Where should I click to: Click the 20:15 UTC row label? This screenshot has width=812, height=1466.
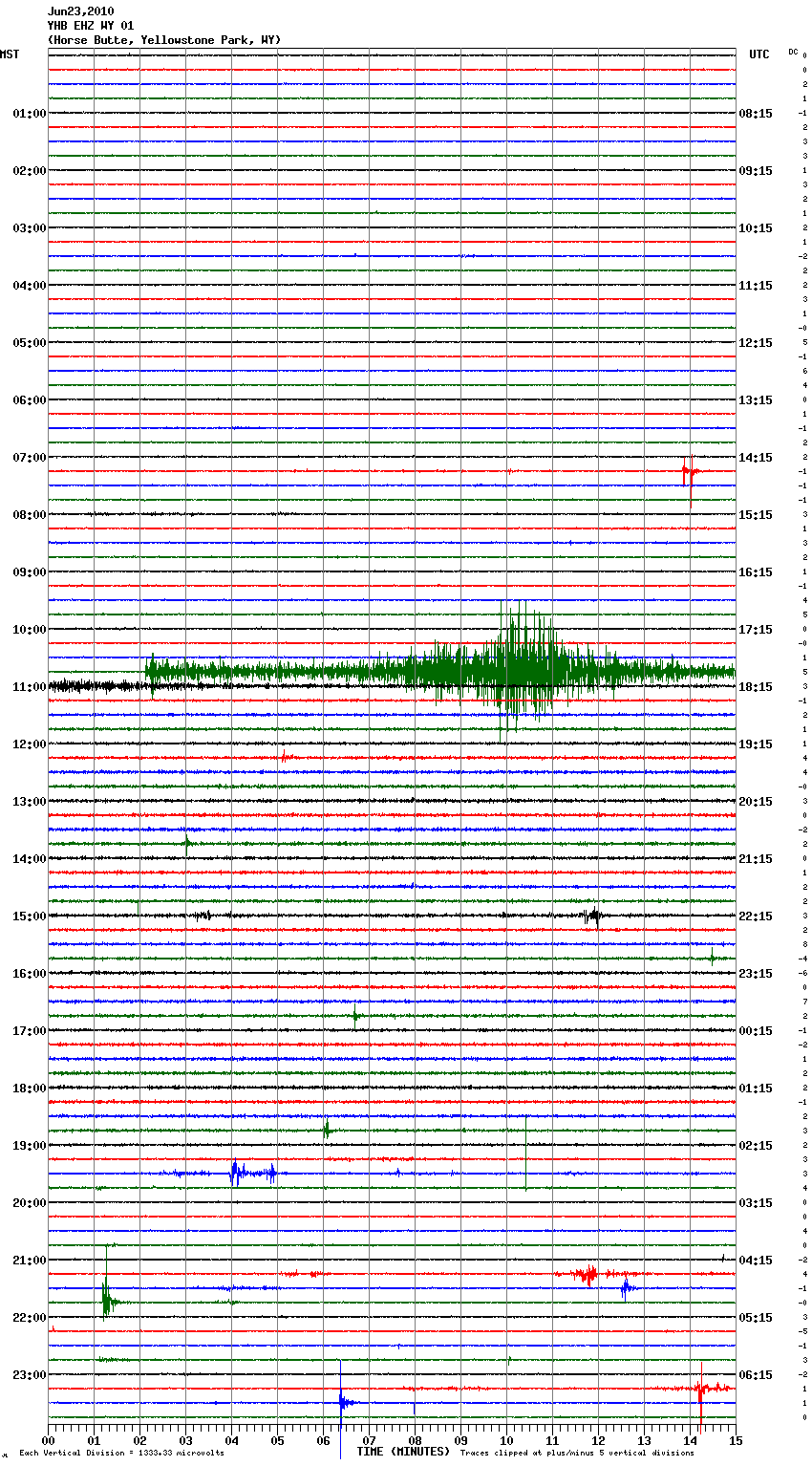[756, 802]
